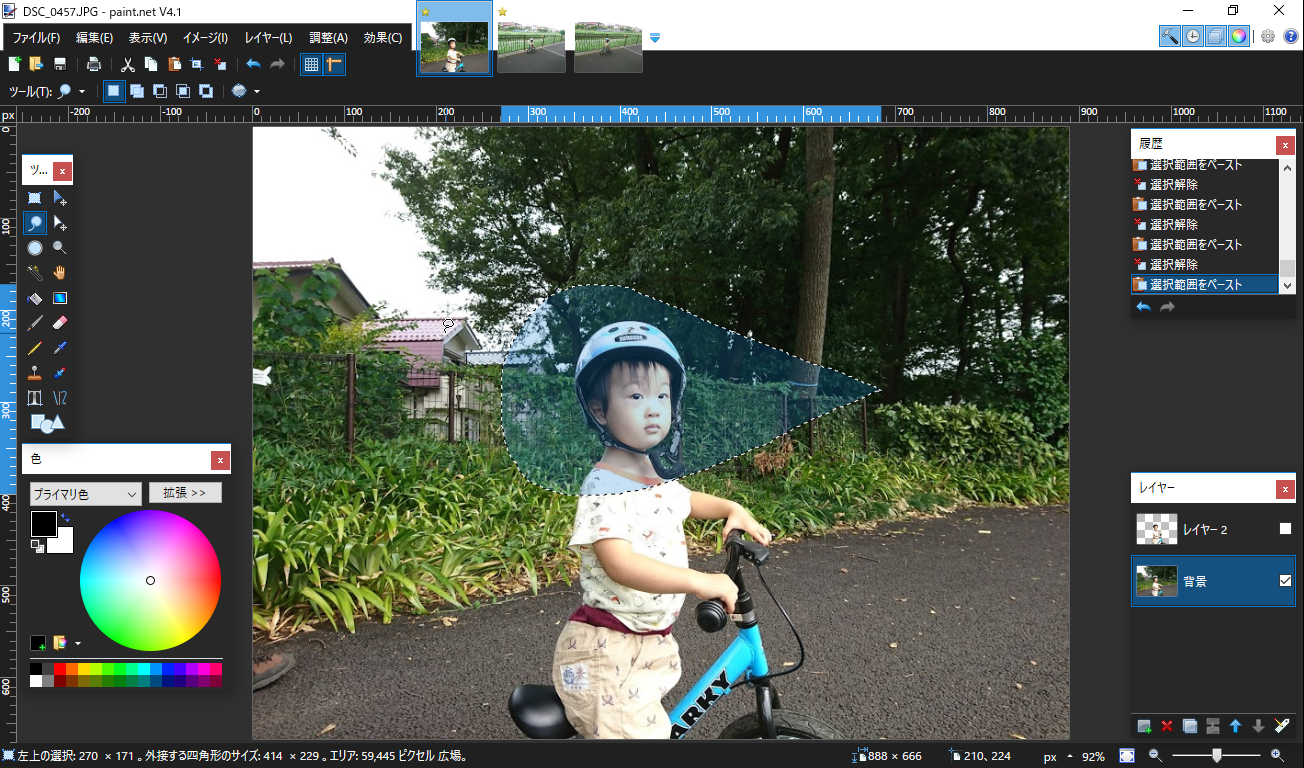Add a new layer in Layers panel
Viewport: 1304px width, 768px height.
pos(1144,726)
